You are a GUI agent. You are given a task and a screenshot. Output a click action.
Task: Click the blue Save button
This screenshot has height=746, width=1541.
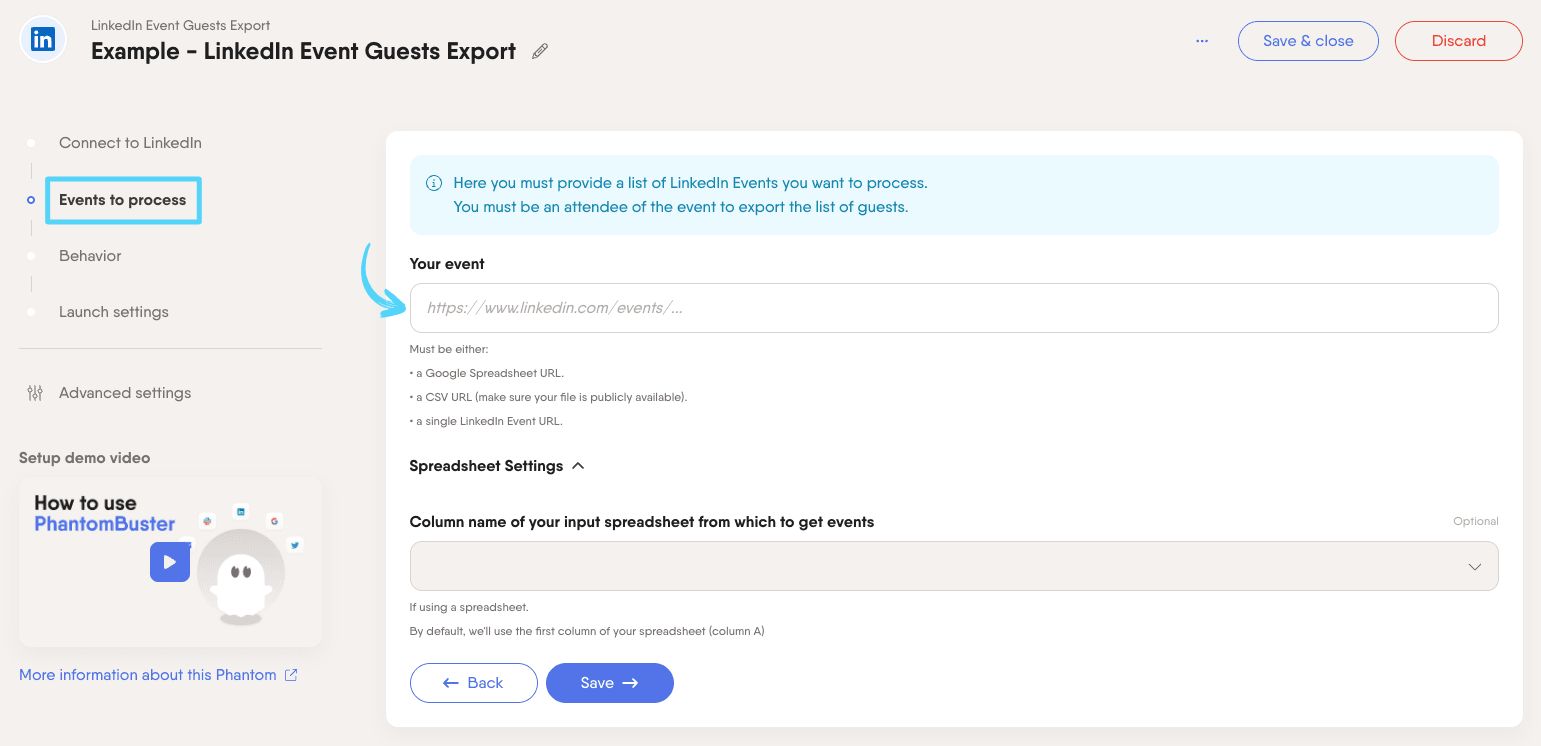pyautogui.click(x=610, y=683)
